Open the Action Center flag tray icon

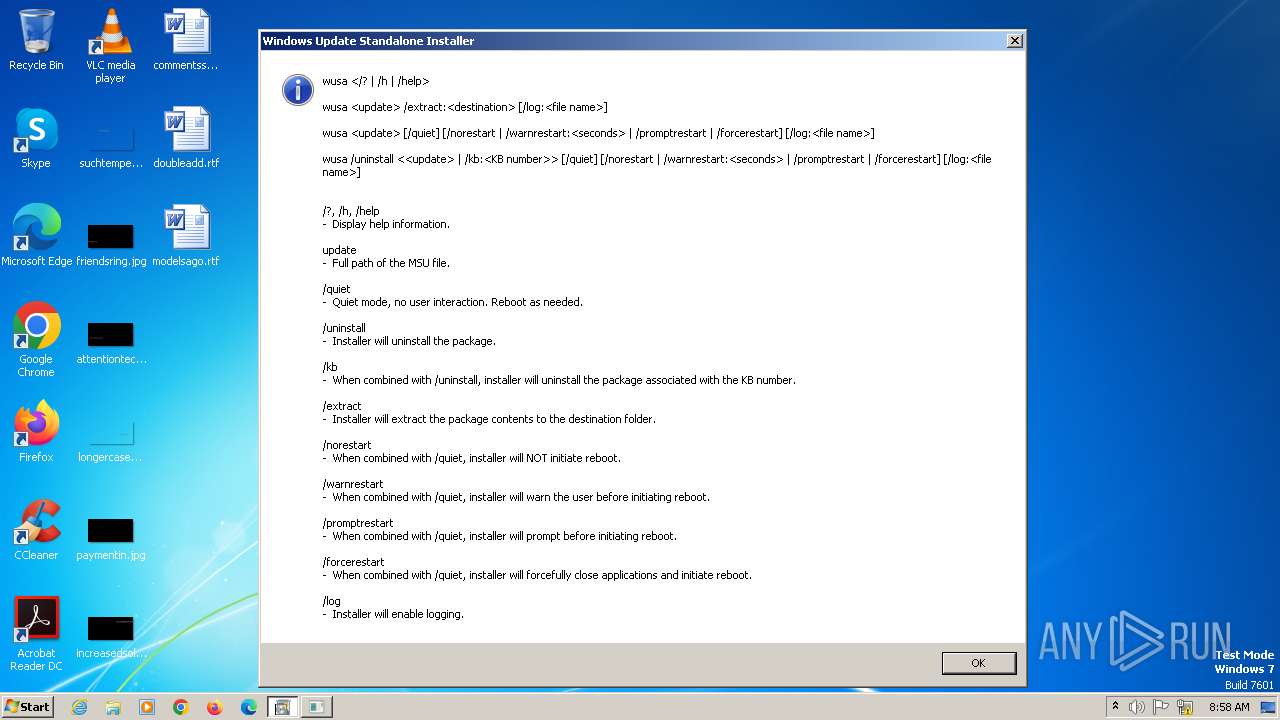point(1161,707)
